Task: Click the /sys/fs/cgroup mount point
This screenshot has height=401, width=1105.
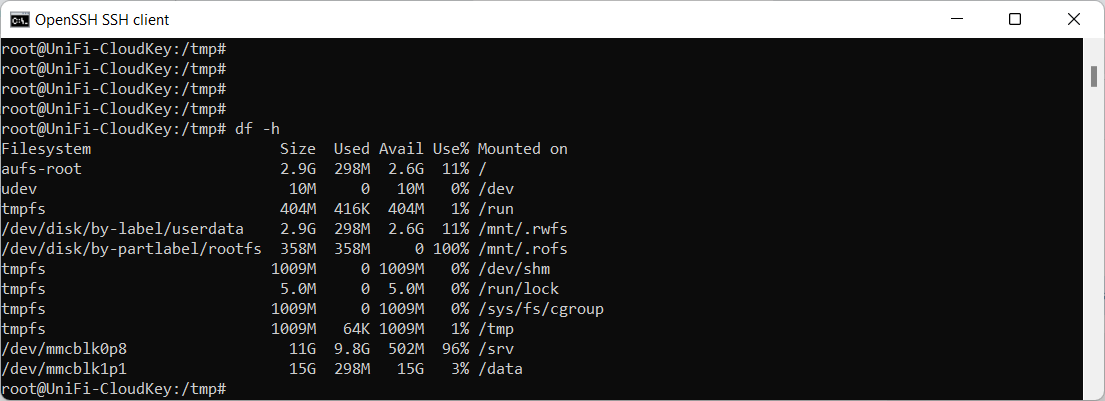Action: point(540,309)
